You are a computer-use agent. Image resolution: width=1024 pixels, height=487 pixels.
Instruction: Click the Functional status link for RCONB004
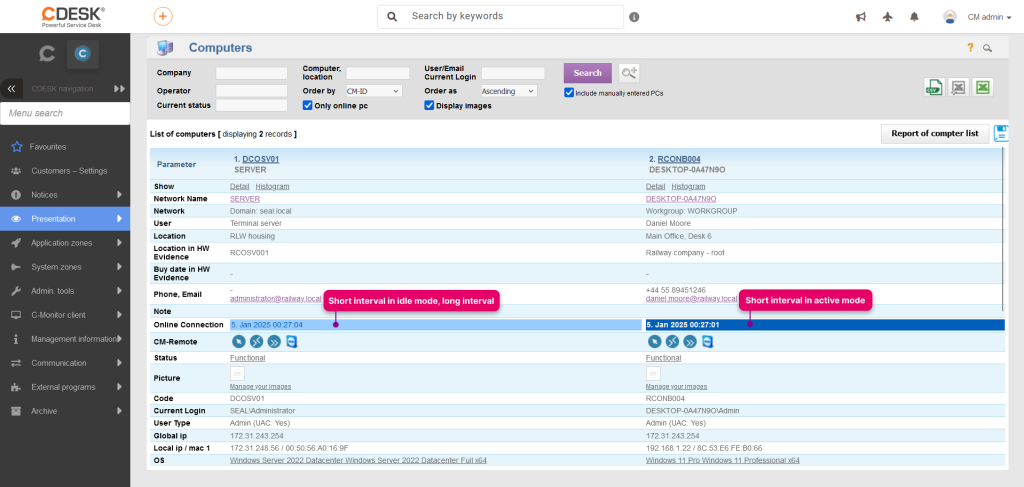pos(664,358)
